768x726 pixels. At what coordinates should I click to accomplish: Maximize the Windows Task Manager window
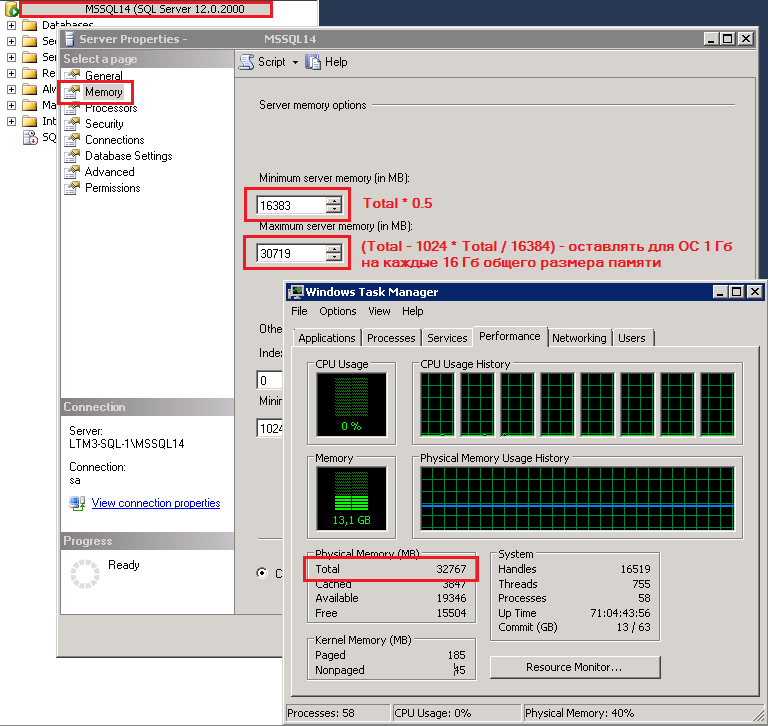tap(737, 292)
